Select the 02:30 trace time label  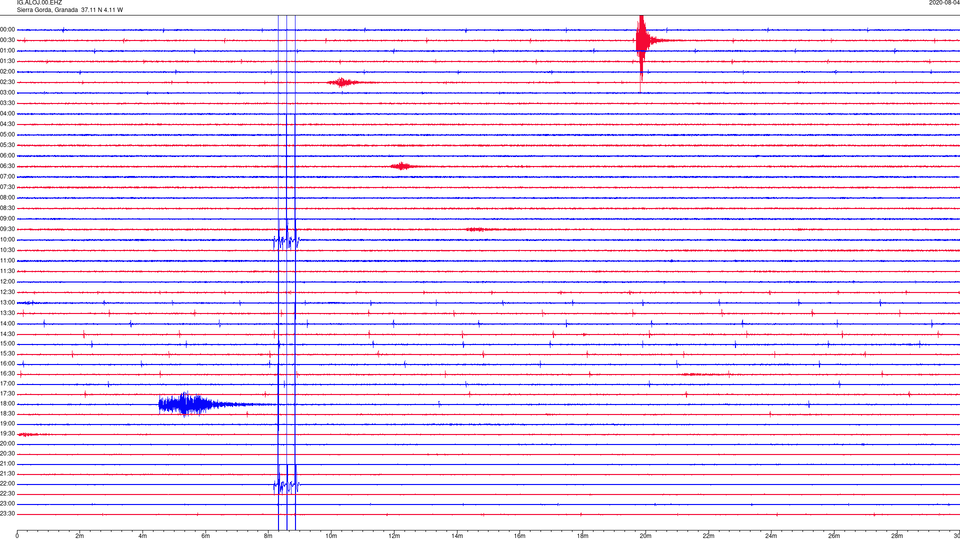pyautogui.click(x=7, y=82)
